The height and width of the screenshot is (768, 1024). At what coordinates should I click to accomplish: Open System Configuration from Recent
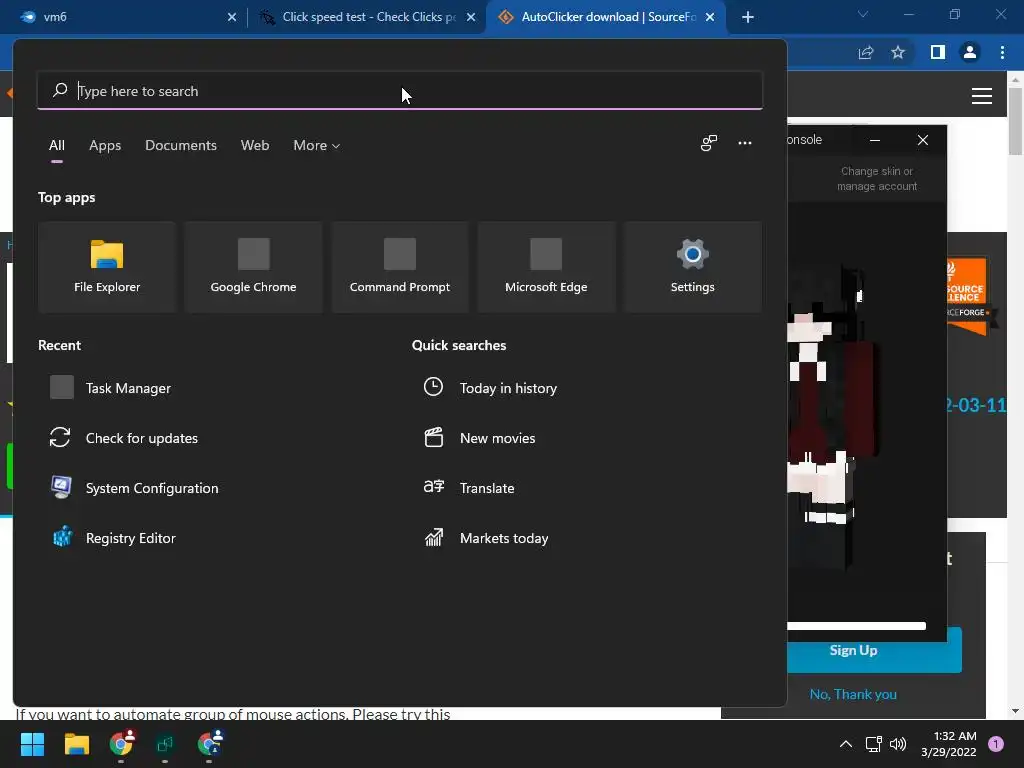pos(135,488)
